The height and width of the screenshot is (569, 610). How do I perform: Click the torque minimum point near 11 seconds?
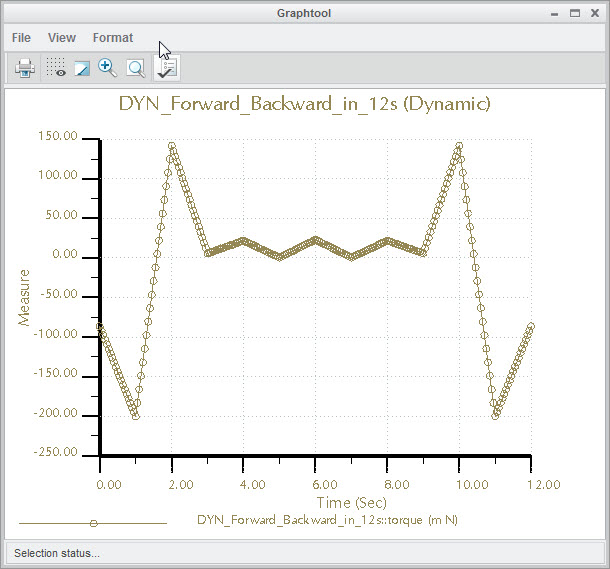495,416
